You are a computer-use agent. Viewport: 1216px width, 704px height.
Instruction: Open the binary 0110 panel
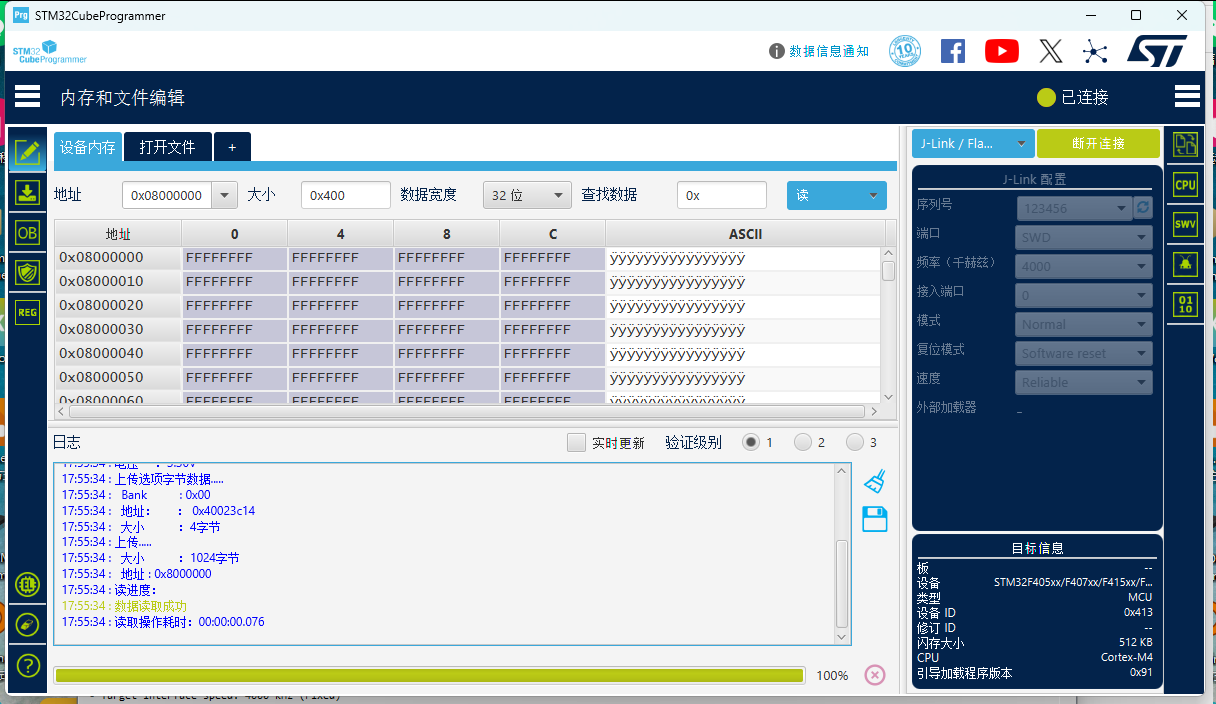pyautogui.click(x=1185, y=304)
